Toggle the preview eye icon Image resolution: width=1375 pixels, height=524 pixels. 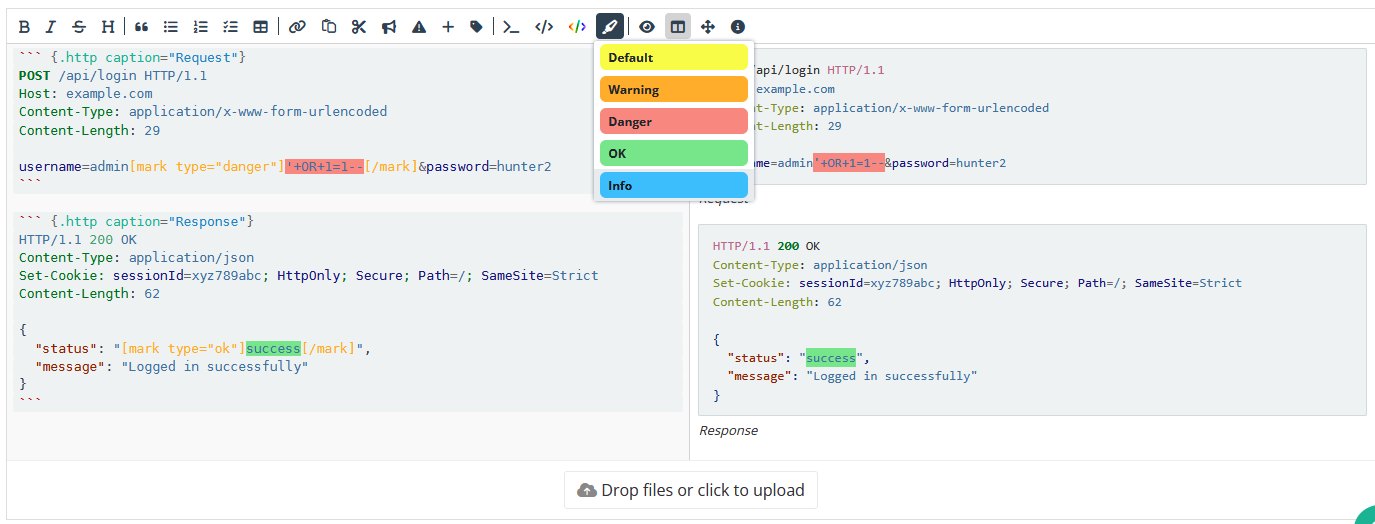(647, 27)
